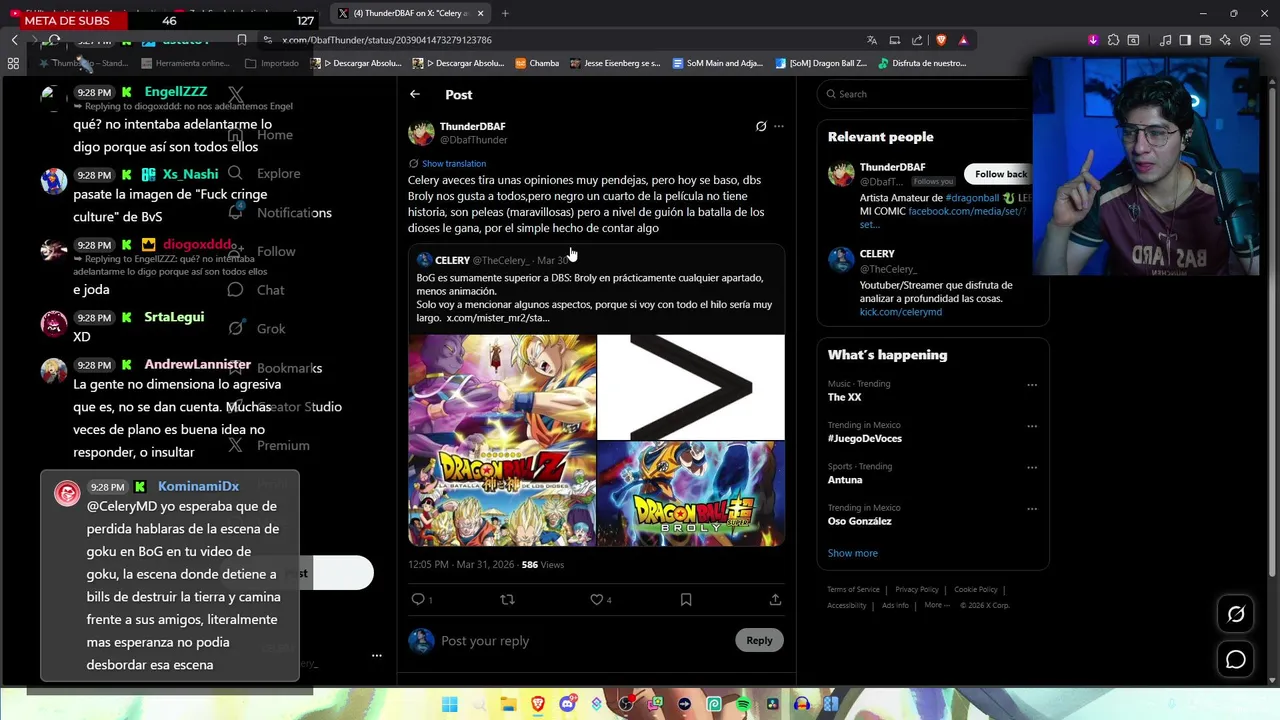Open the new tab plus button
The height and width of the screenshot is (720, 1280).
point(505,13)
